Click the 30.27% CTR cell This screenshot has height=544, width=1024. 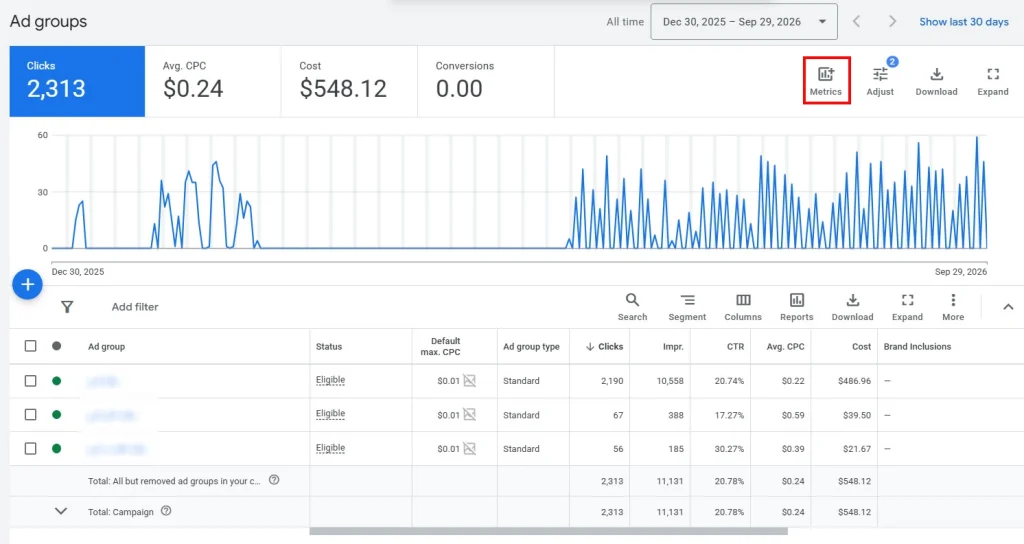click(729, 449)
